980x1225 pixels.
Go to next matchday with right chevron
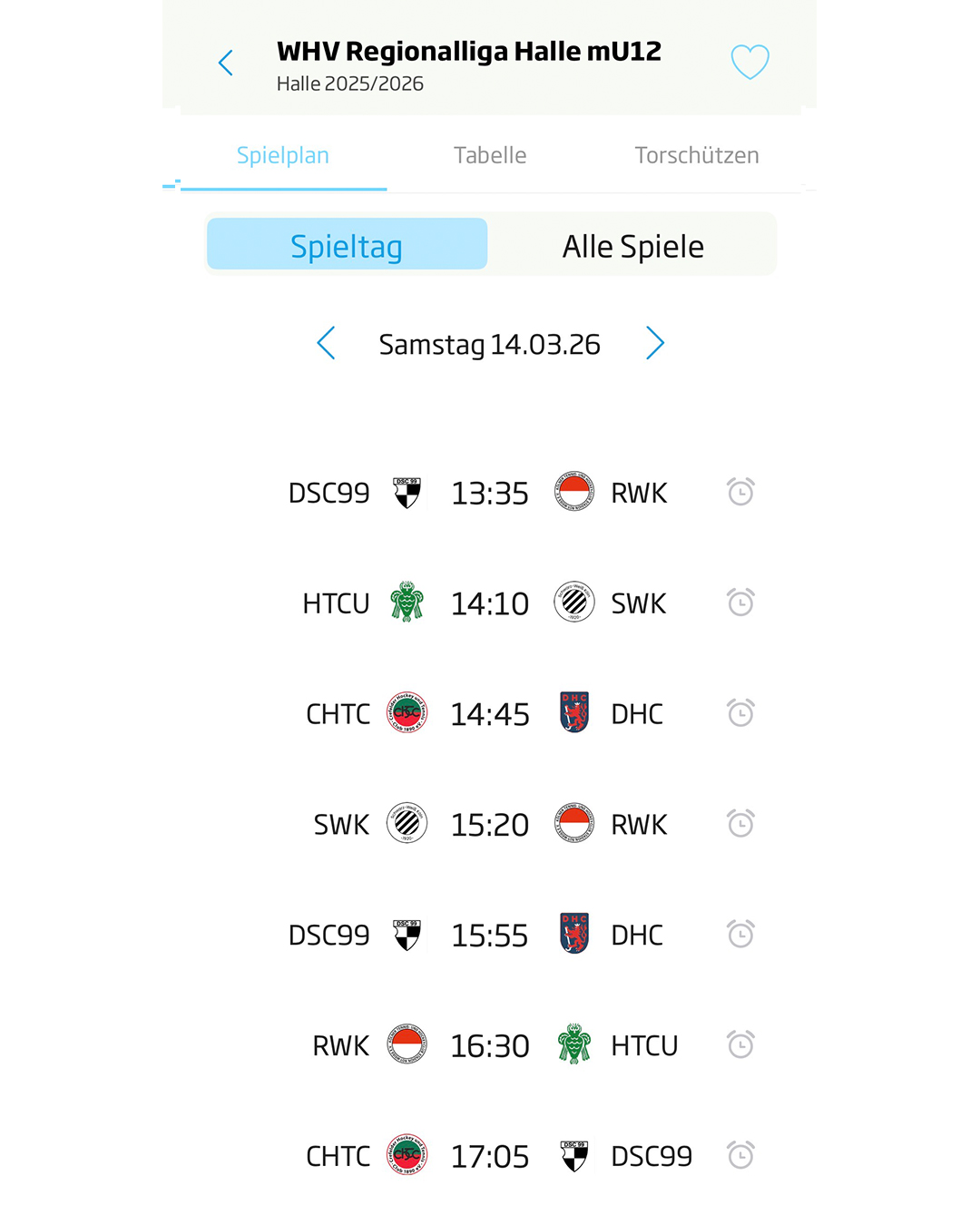pos(655,344)
